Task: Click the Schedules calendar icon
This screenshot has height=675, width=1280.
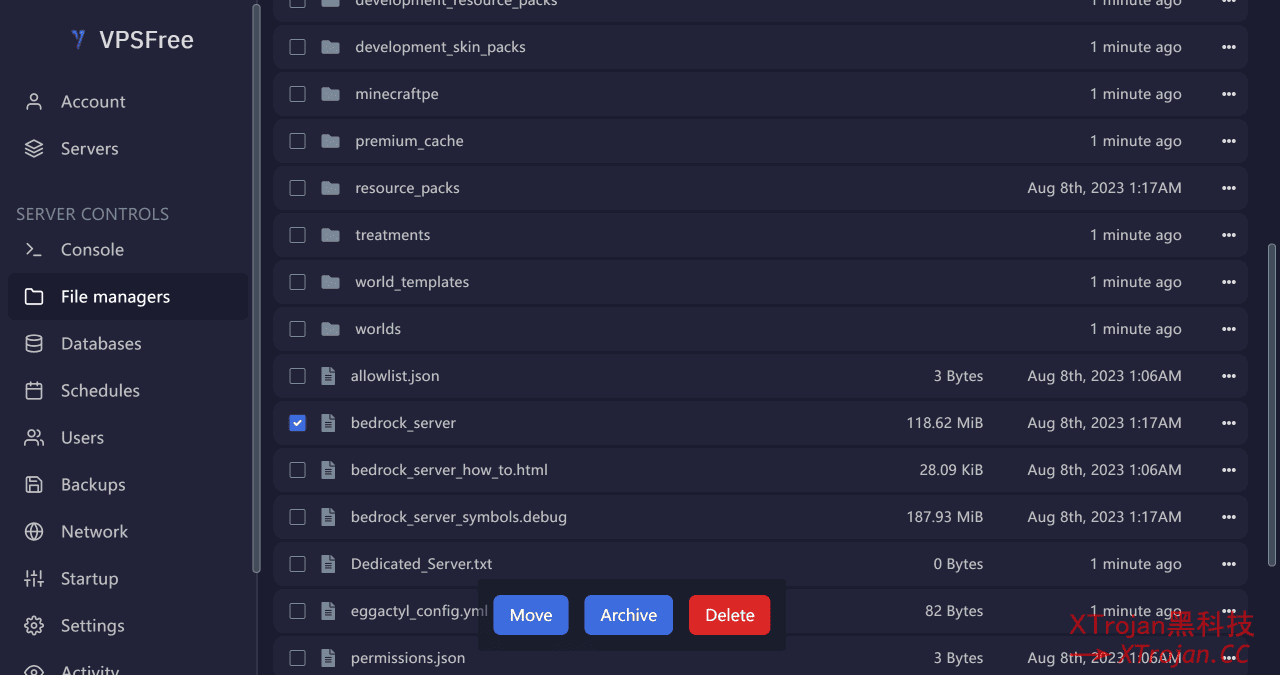Action: [34, 391]
